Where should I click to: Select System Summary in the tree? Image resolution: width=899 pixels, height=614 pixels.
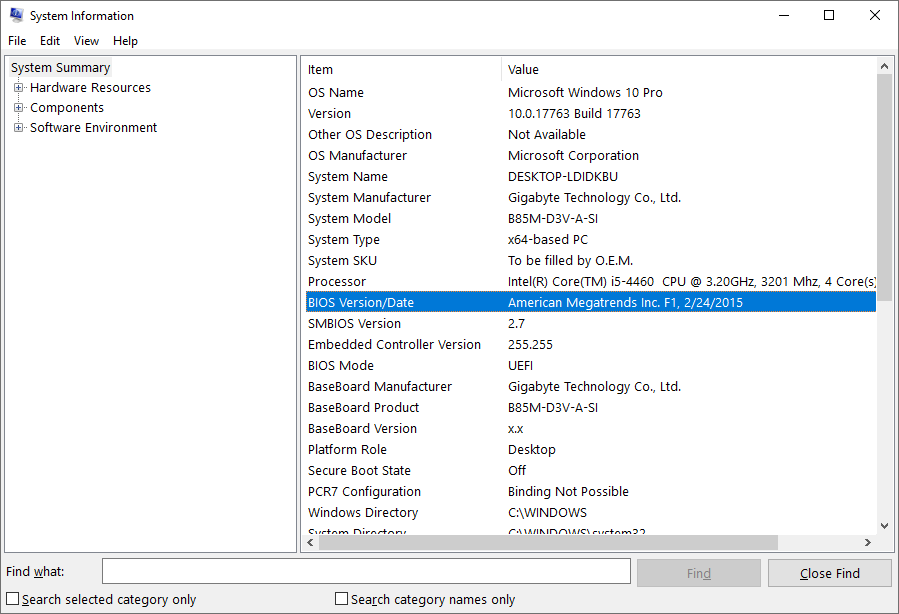click(60, 68)
